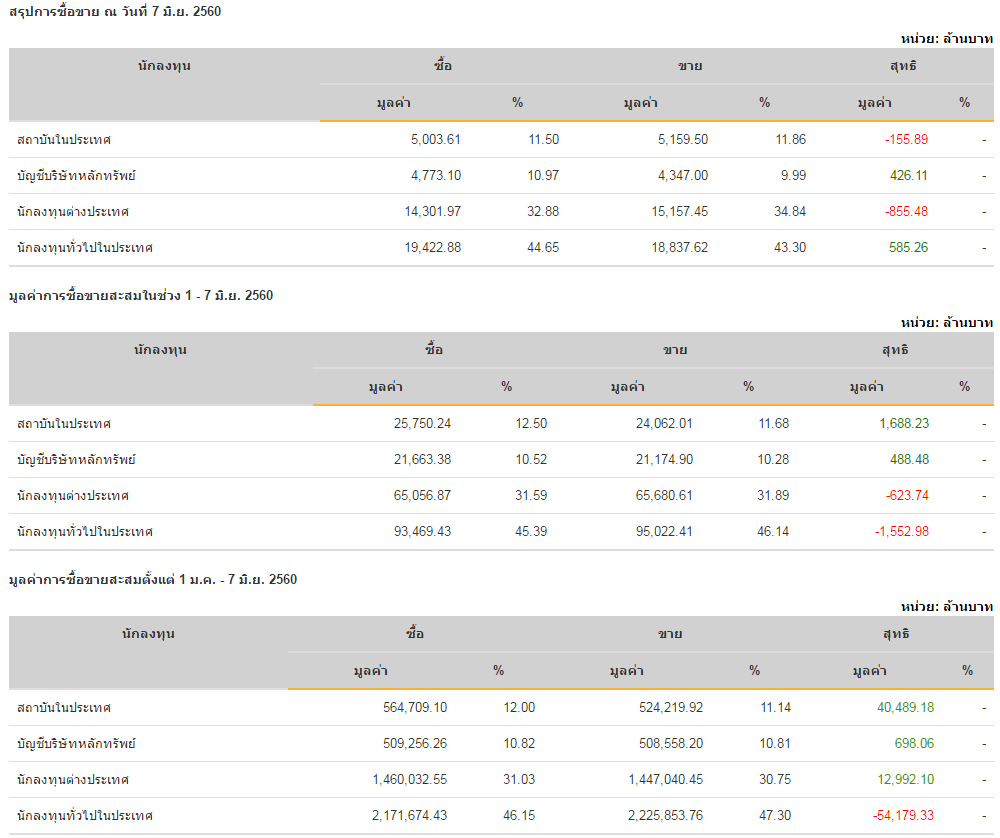The height and width of the screenshot is (838, 1000).
Task: Click the green net value 698.06
Action: coord(914,744)
